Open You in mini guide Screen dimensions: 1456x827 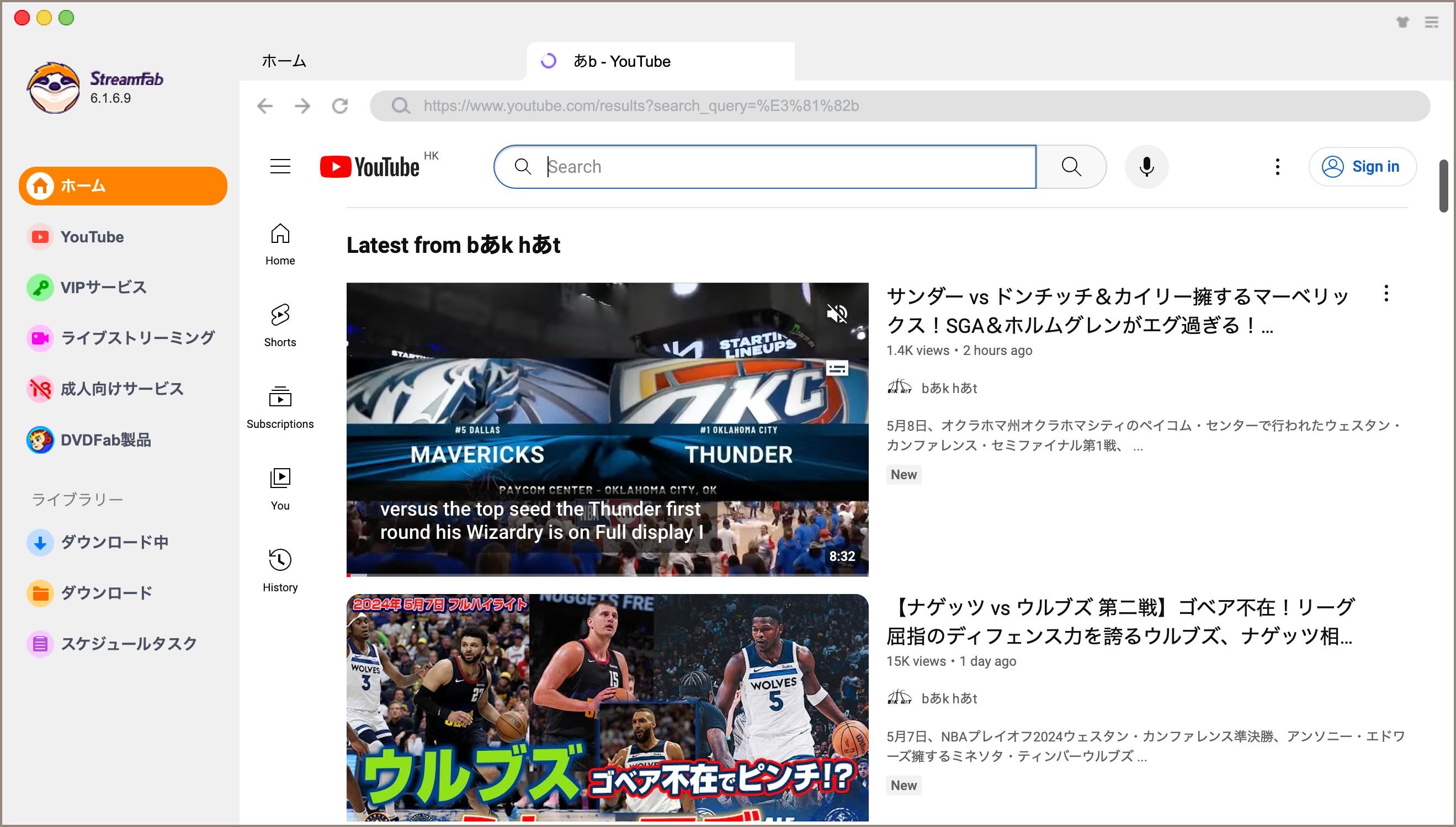tap(280, 489)
